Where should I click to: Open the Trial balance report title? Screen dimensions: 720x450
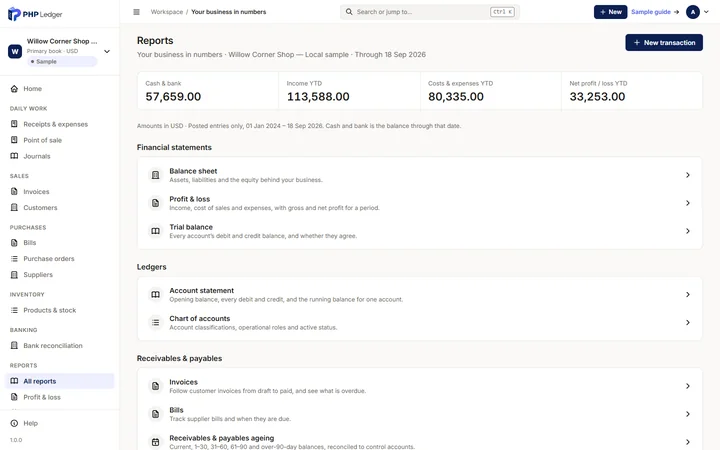pos(191,227)
